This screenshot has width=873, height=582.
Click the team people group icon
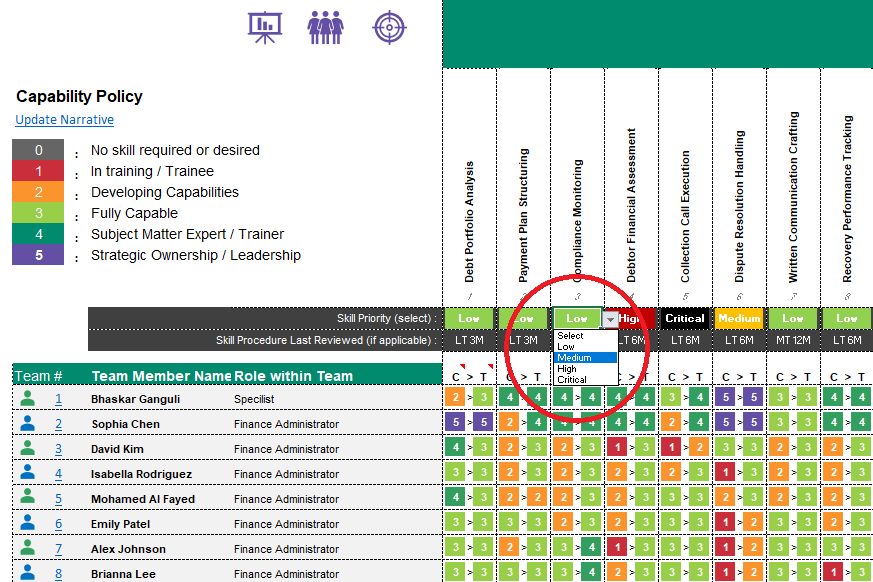(x=326, y=28)
